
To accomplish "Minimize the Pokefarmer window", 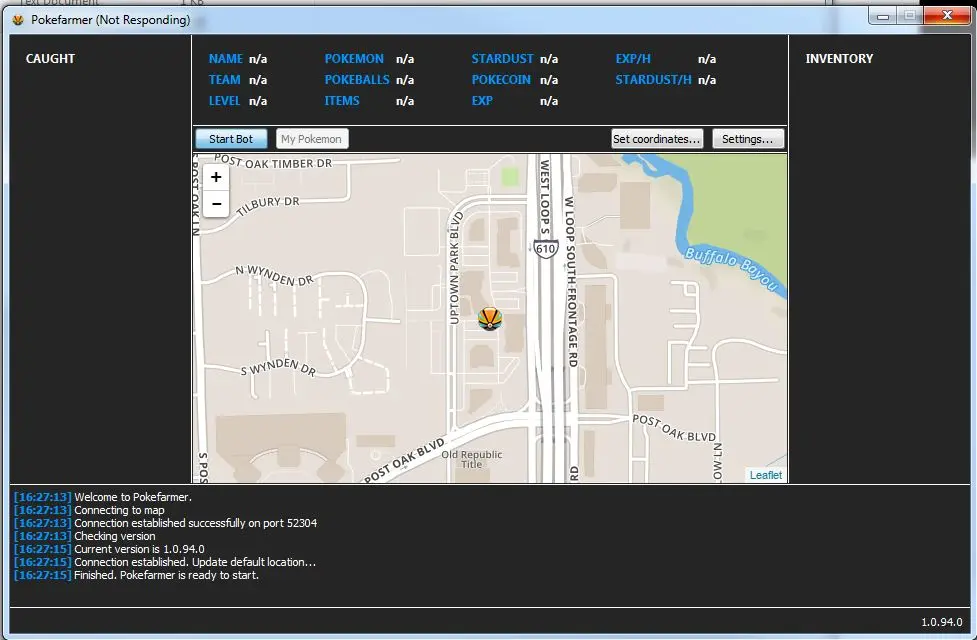I will (x=883, y=16).
